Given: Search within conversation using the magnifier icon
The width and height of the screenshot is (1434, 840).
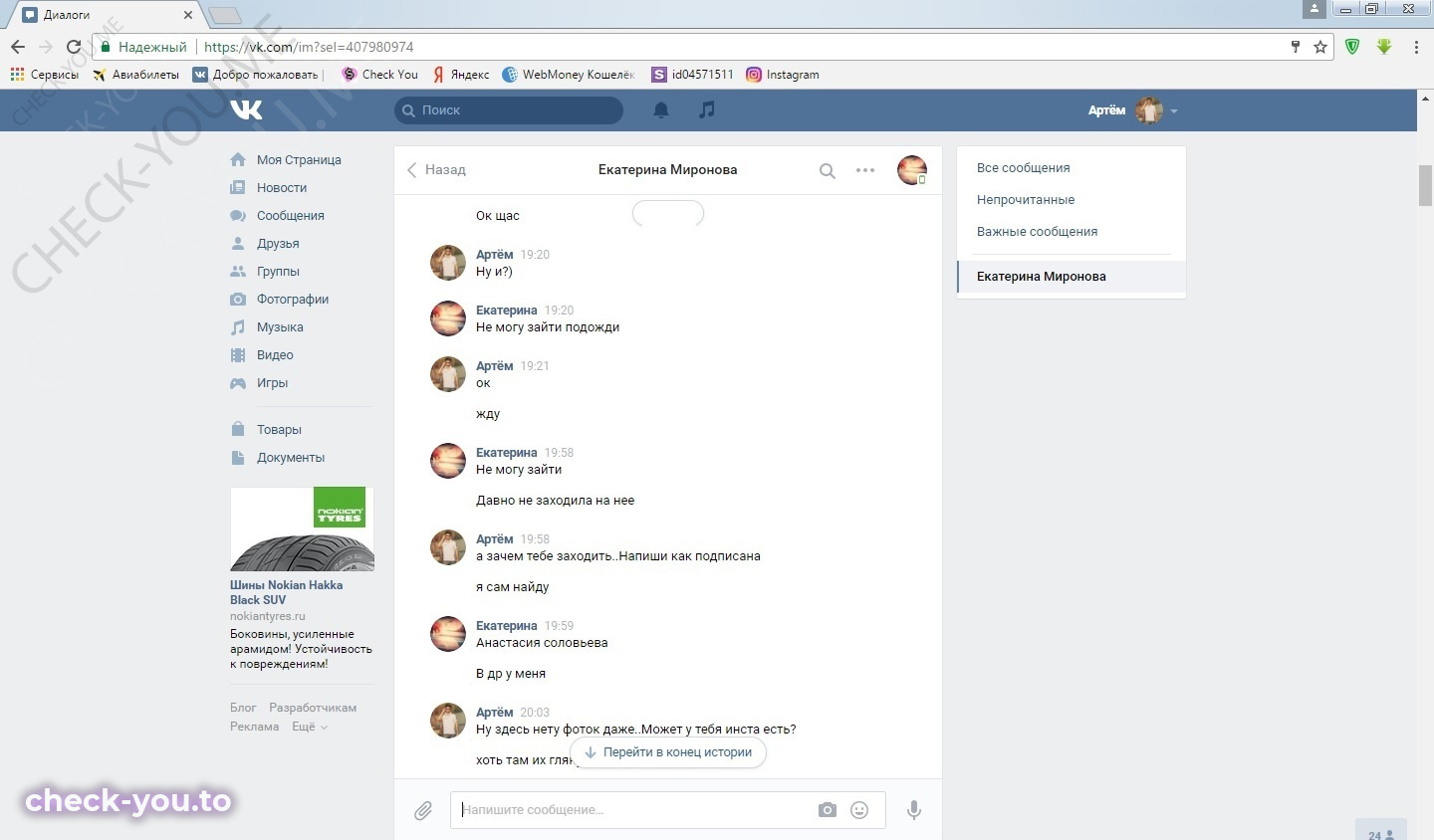Looking at the screenshot, I should pyautogui.click(x=827, y=171).
